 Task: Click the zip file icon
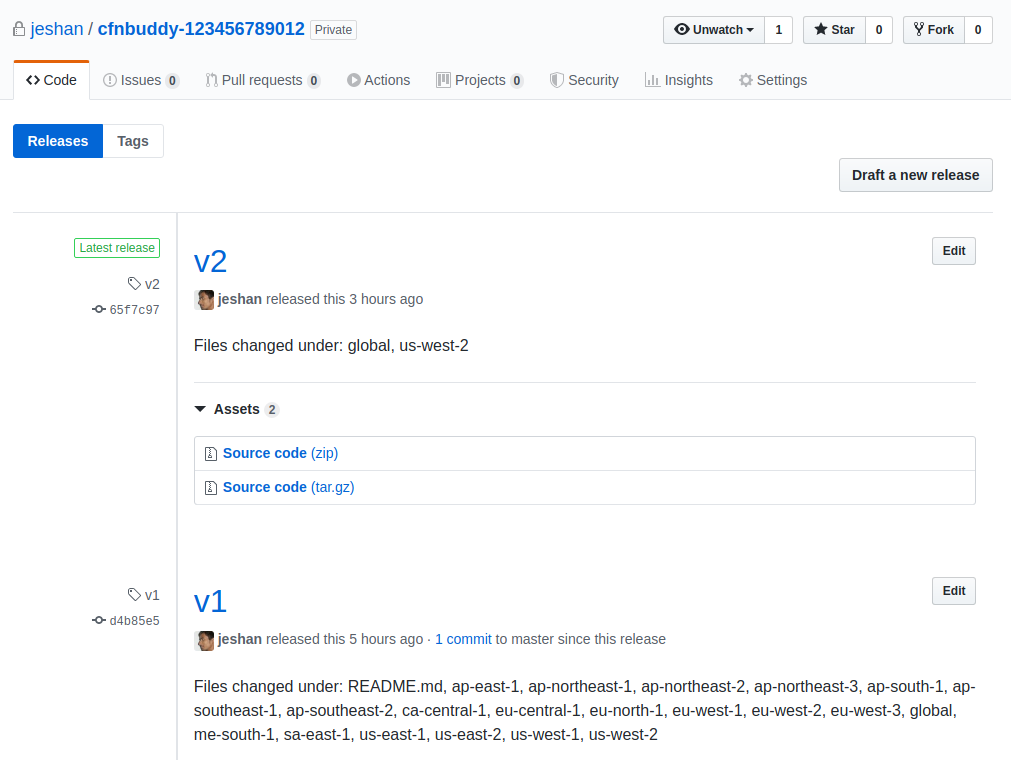(x=211, y=454)
